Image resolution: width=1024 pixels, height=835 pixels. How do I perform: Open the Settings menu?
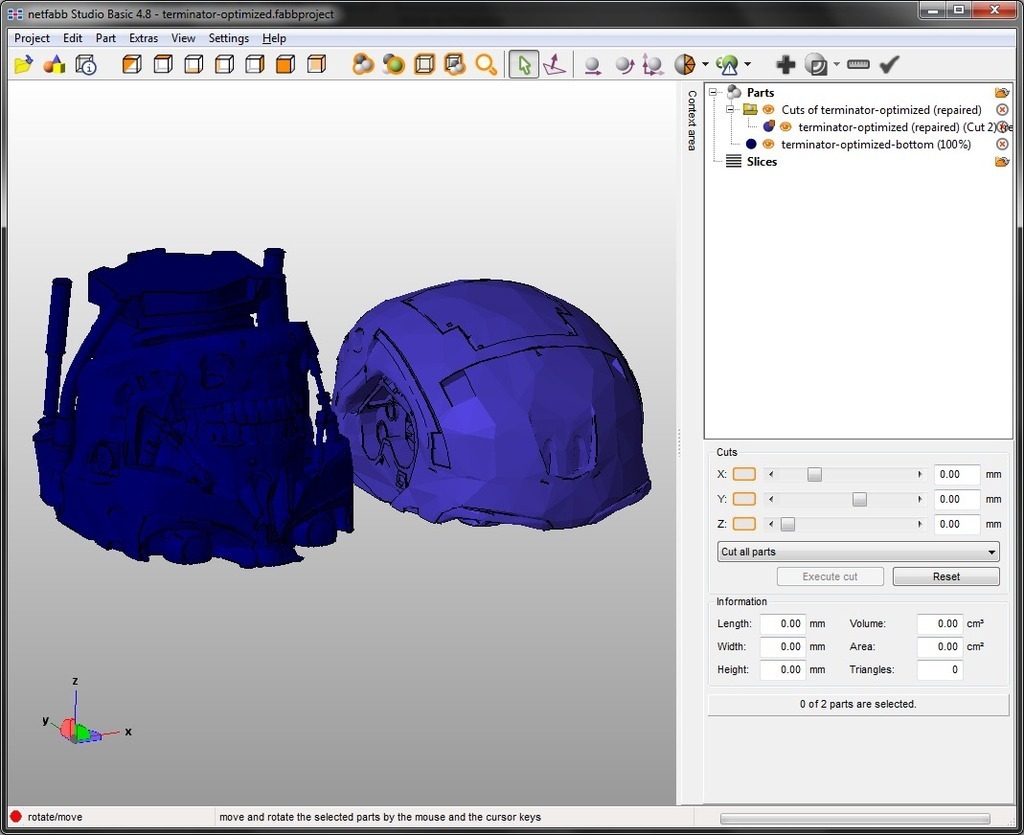(x=229, y=38)
